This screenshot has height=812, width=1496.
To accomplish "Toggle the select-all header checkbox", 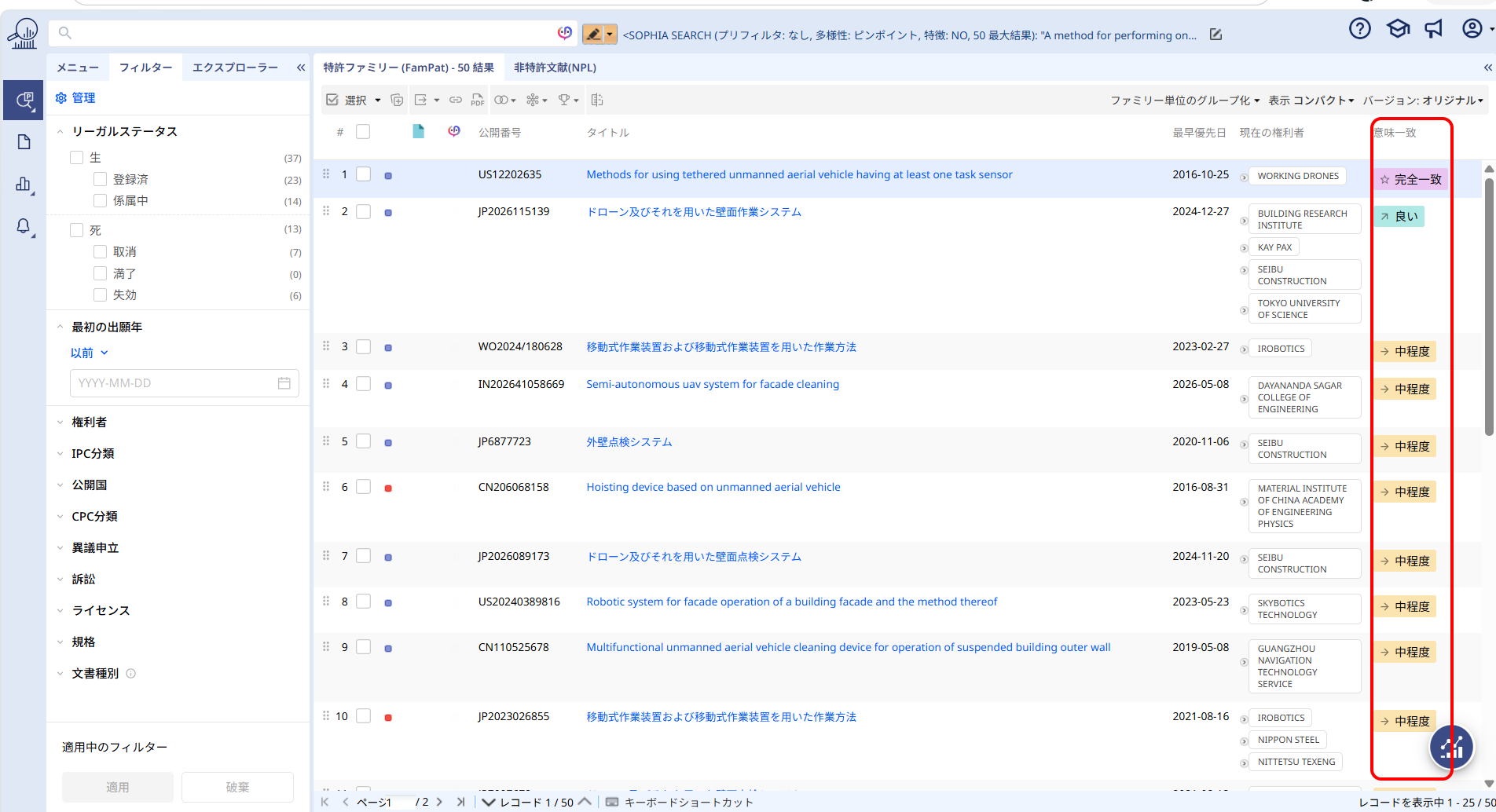I will point(363,132).
